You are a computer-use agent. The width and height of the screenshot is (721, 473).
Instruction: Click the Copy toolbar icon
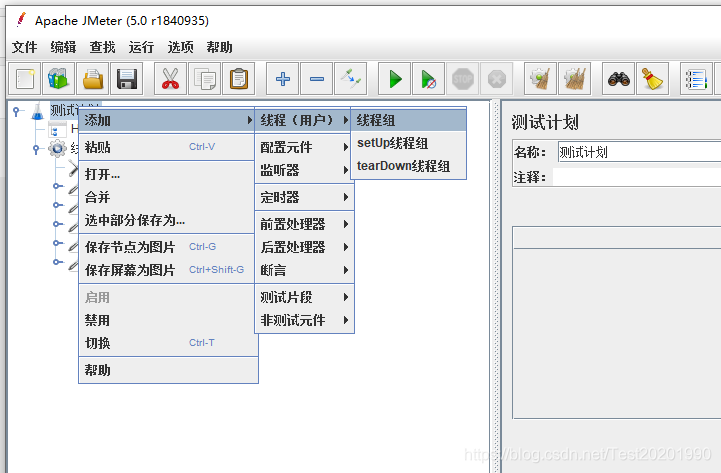click(x=204, y=79)
